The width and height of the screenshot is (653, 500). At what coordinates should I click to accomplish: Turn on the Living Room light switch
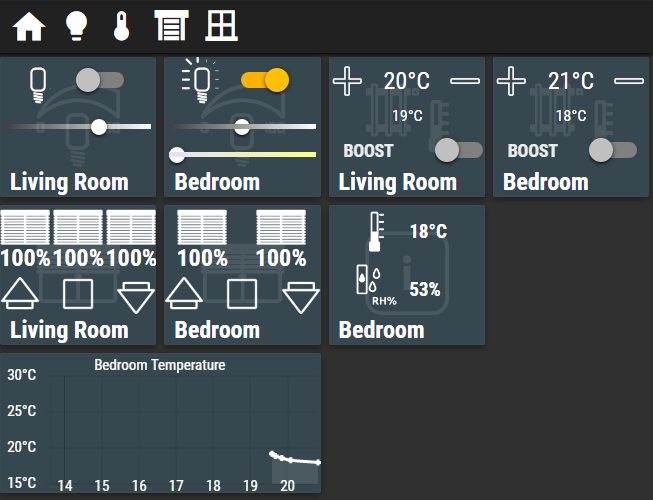coord(100,80)
